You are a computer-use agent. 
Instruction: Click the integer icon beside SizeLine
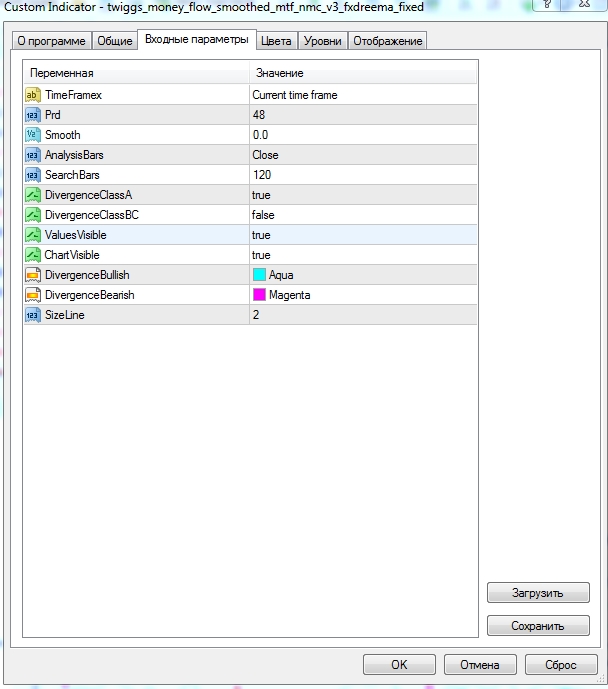33,315
